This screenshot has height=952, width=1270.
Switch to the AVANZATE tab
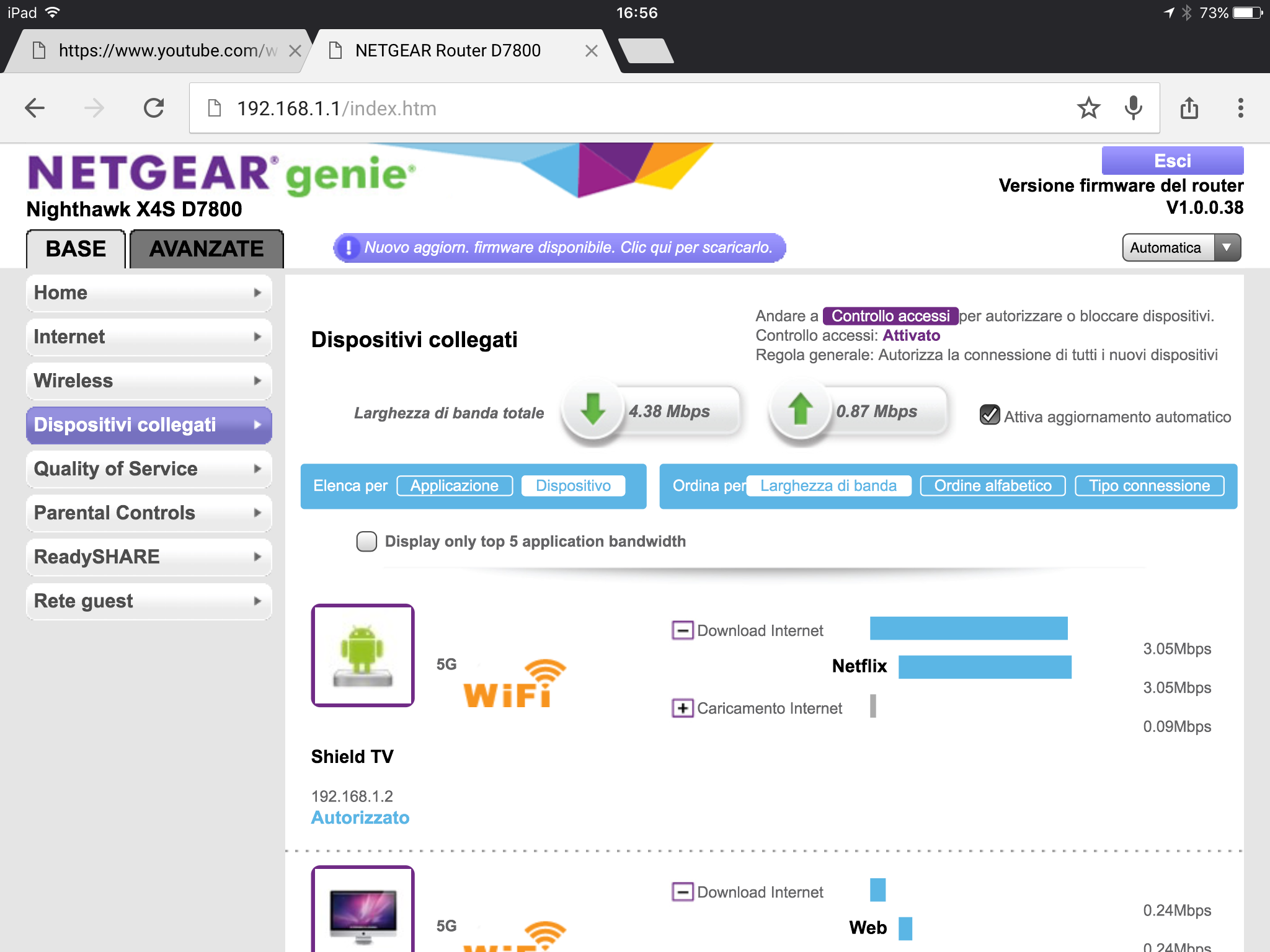tap(206, 249)
